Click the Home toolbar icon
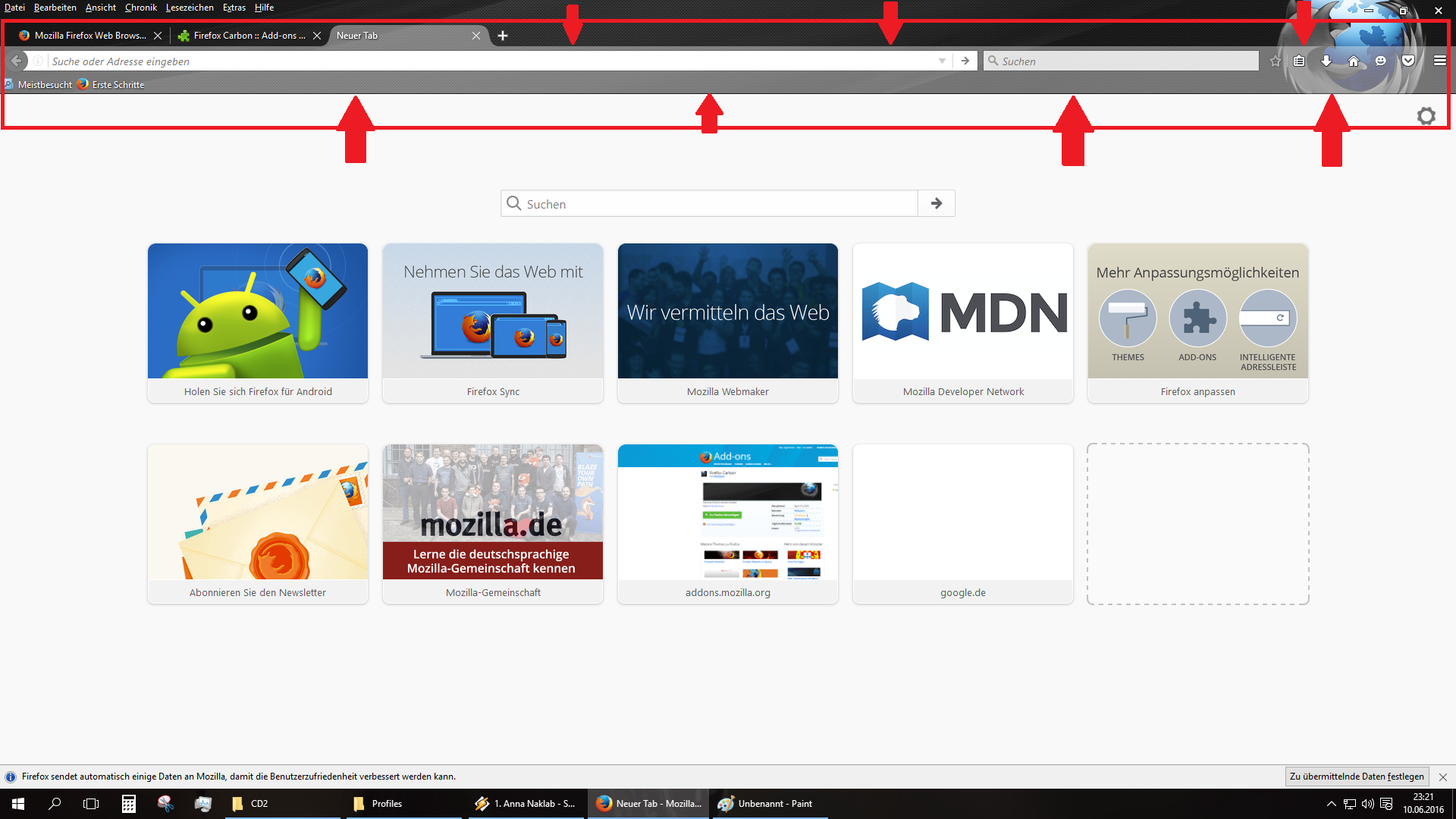 (1354, 61)
